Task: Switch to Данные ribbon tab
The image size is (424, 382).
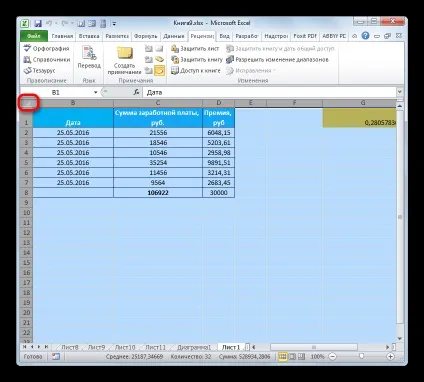Action: coord(174,36)
